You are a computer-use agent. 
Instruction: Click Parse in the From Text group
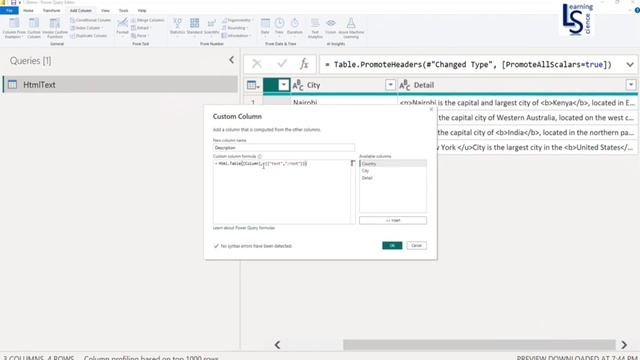click(x=140, y=36)
